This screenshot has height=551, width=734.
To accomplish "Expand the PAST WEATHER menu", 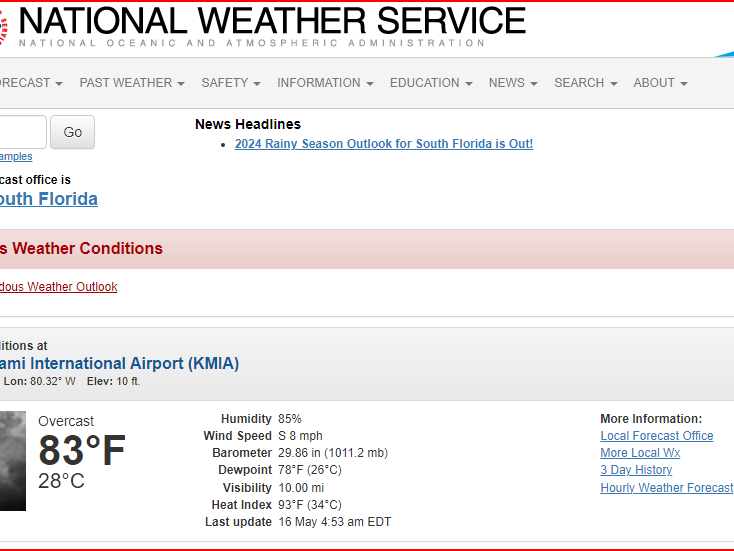I will [132, 83].
